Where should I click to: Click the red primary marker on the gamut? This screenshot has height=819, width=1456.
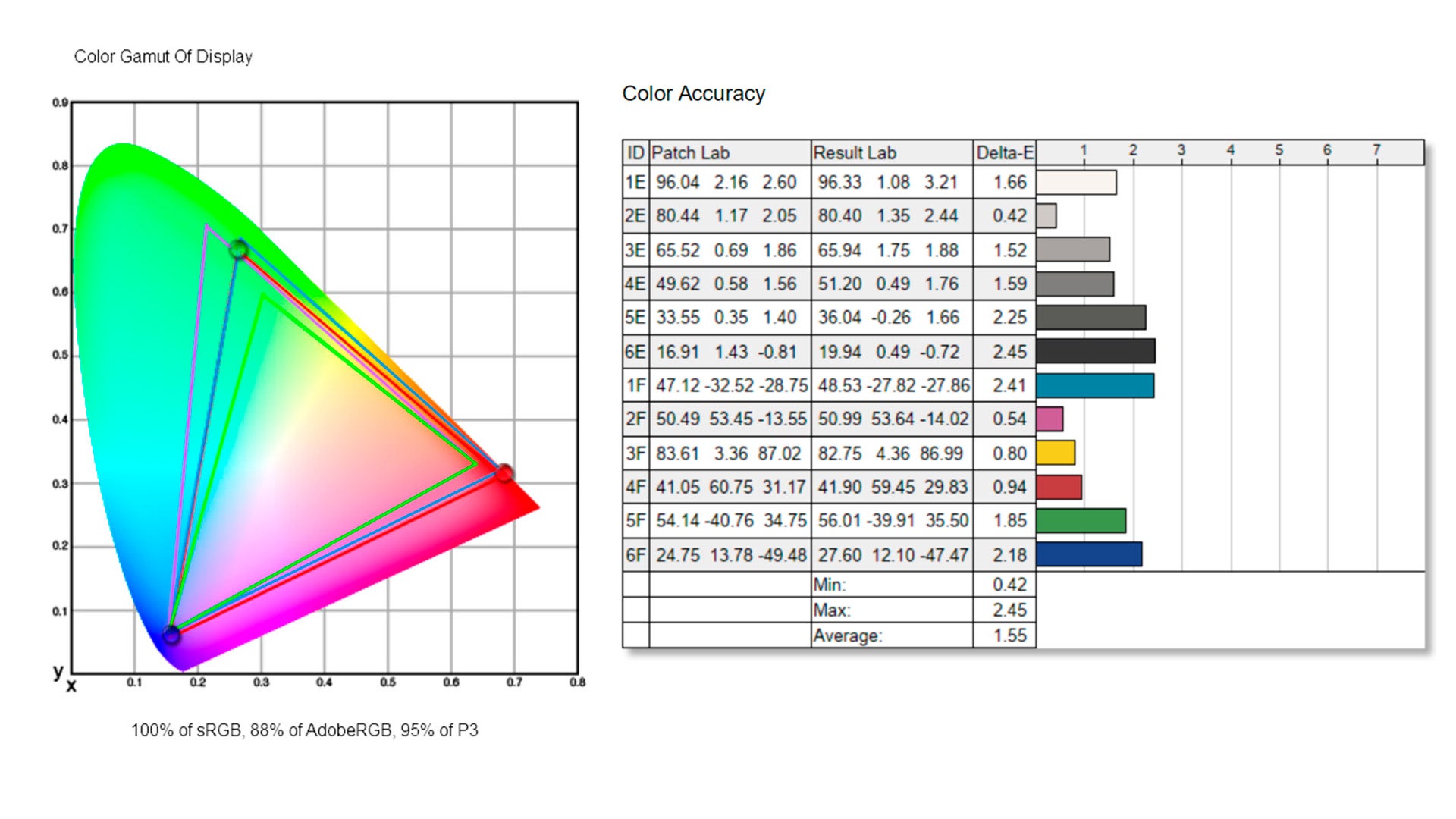504,473
